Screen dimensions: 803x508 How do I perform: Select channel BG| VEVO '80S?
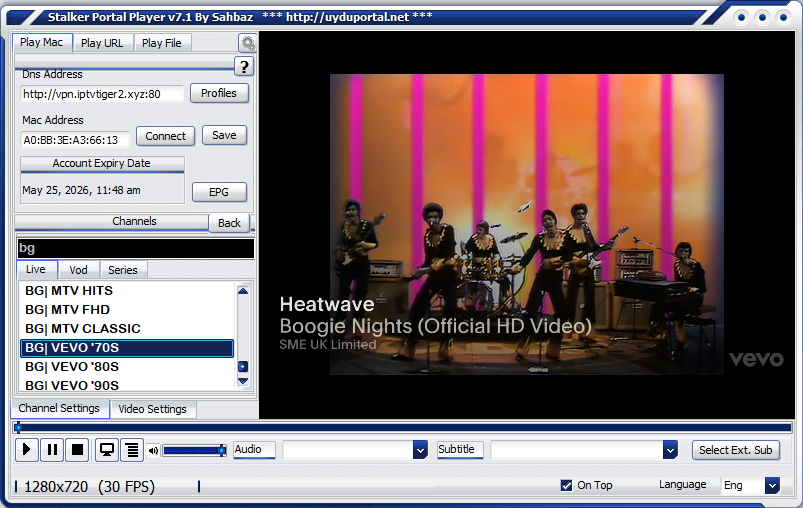127,367
